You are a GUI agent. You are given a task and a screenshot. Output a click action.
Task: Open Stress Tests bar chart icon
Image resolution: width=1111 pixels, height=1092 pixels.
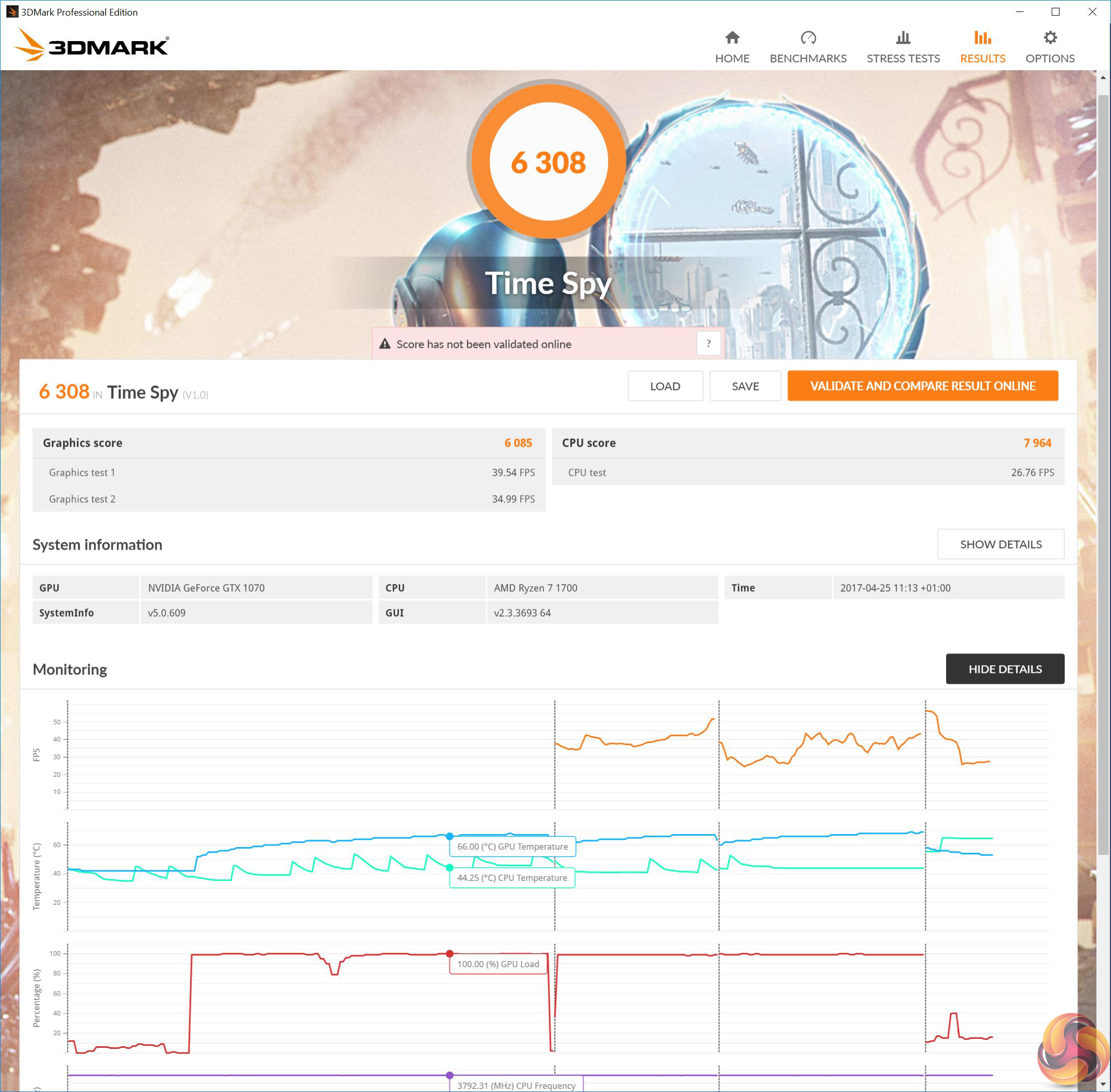(x=903, y=38)
